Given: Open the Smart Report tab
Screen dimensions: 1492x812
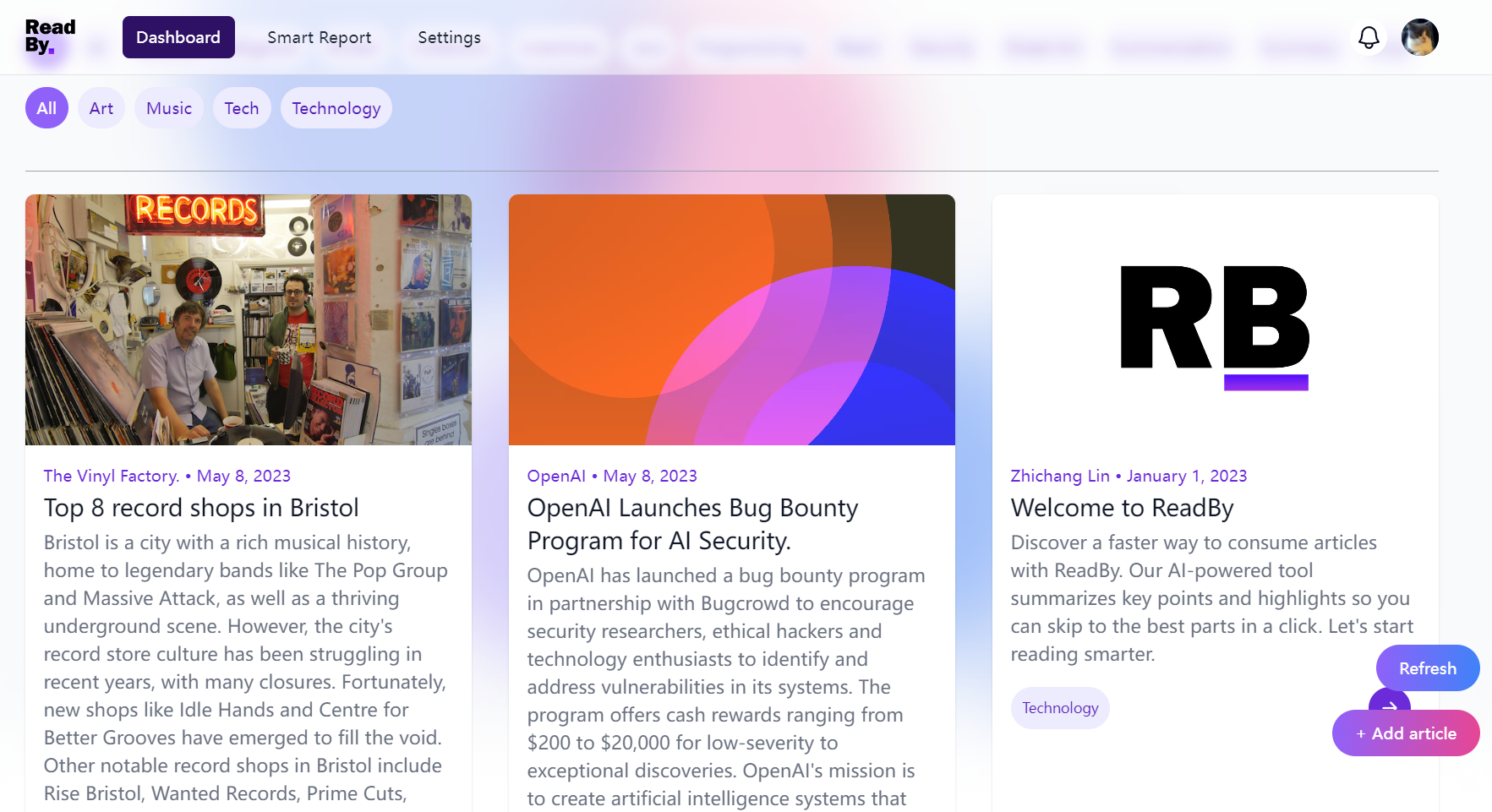Looking at the screenshot, I should (x=319, y=37).
